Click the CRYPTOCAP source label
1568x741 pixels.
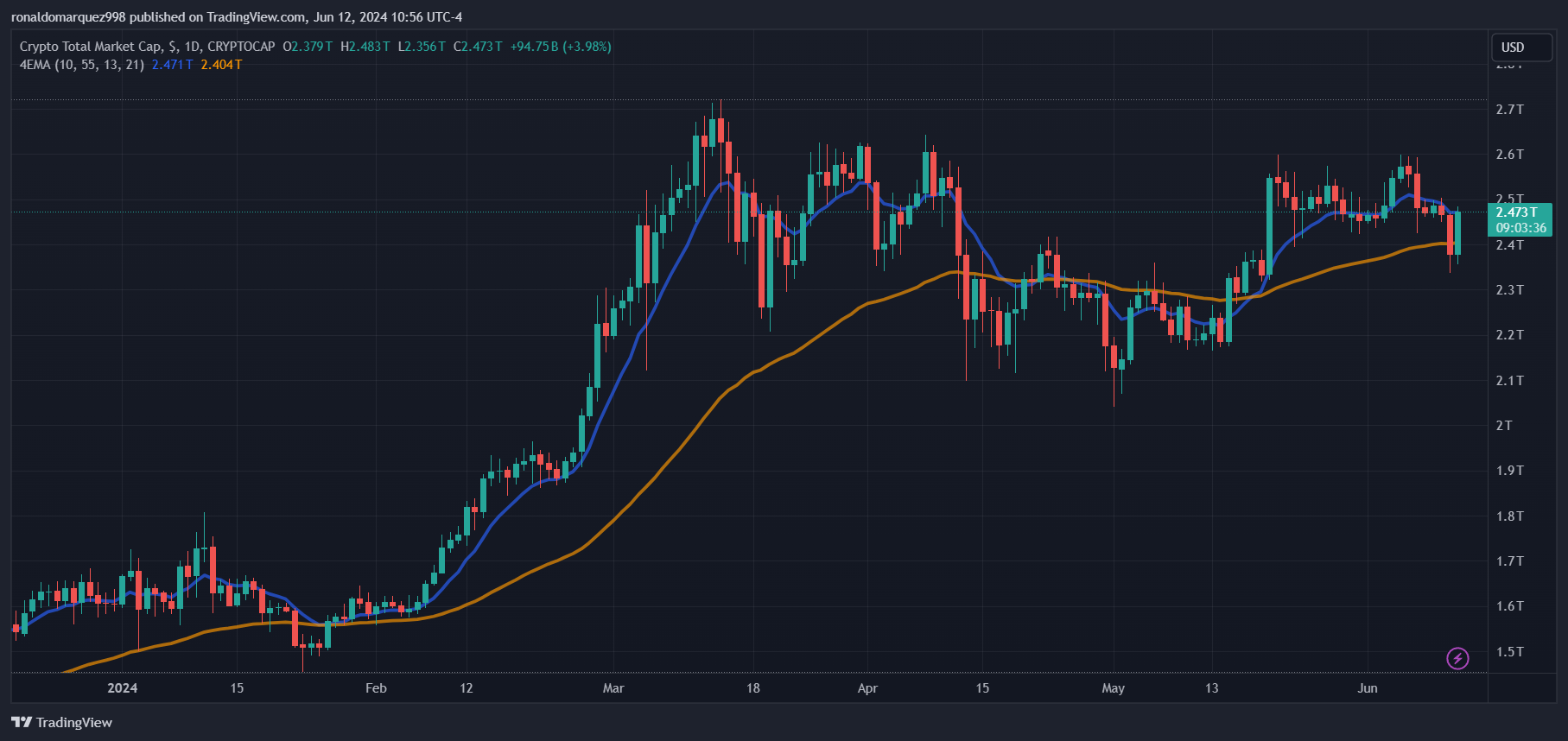click(241, 47)
